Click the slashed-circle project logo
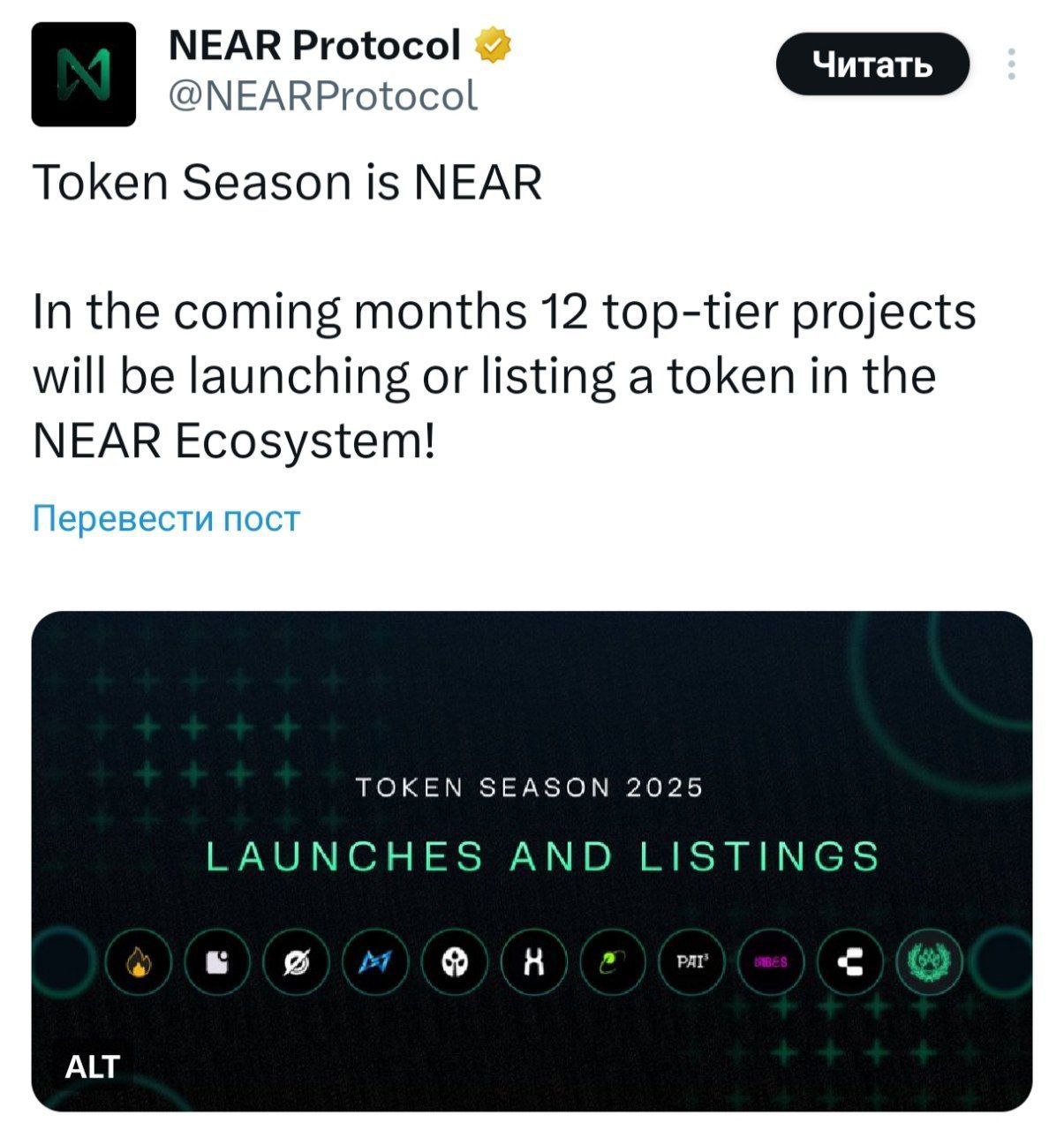 tap(296, 961)
